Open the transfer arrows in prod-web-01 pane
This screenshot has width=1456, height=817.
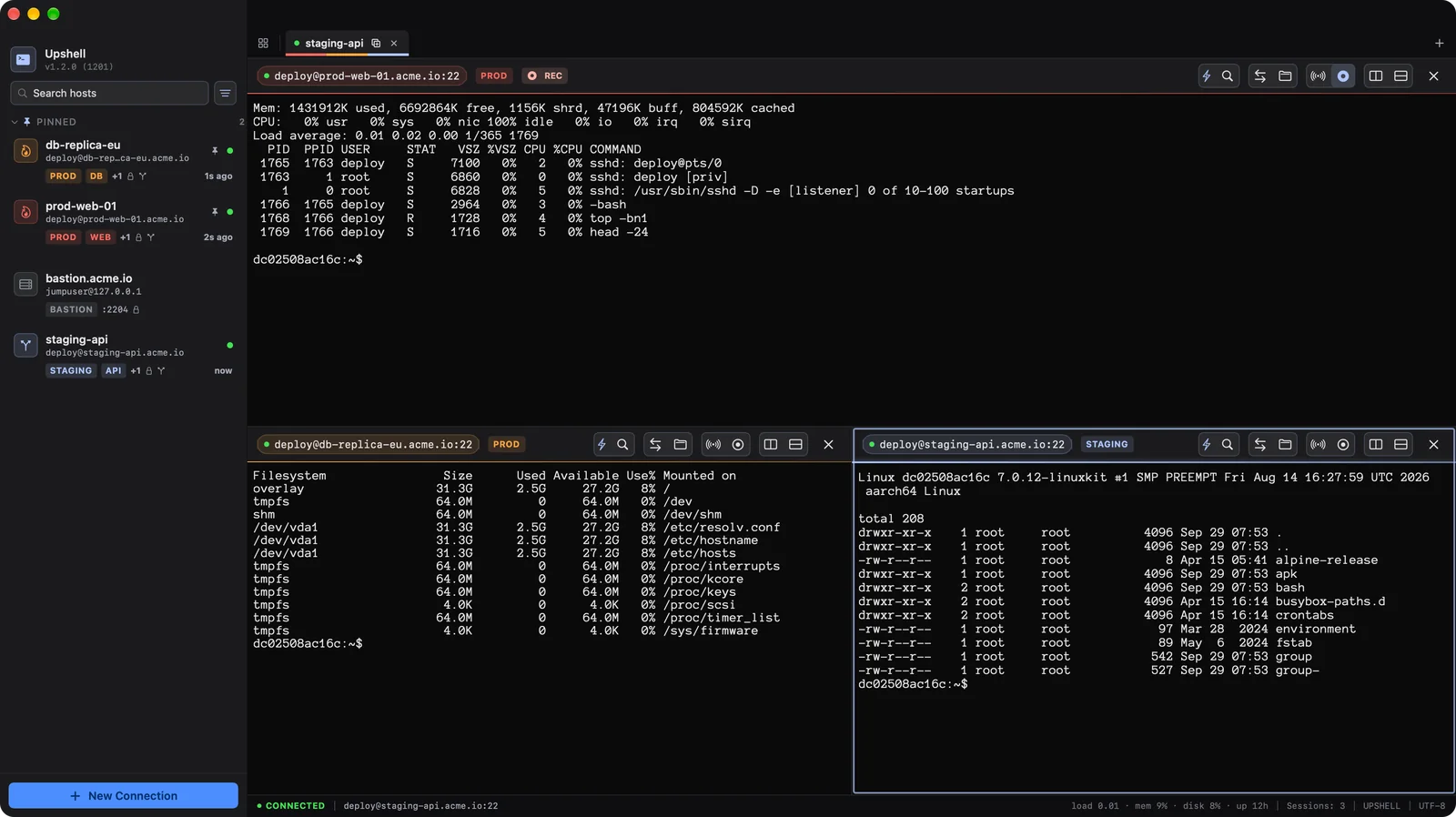point(1260,76)
